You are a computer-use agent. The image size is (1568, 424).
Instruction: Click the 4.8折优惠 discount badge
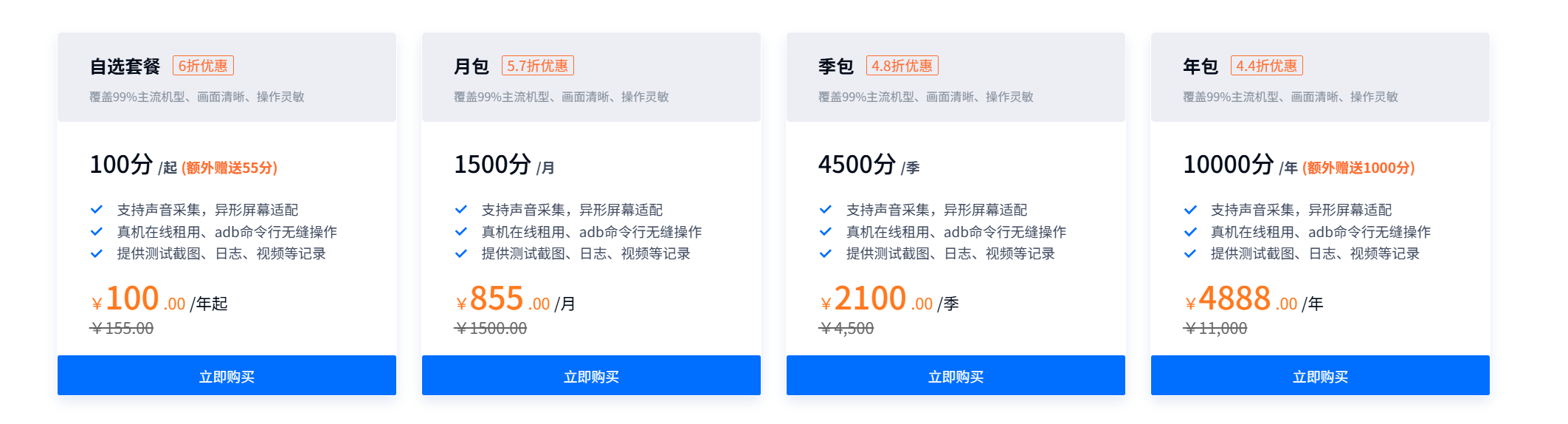click(902, 66)
